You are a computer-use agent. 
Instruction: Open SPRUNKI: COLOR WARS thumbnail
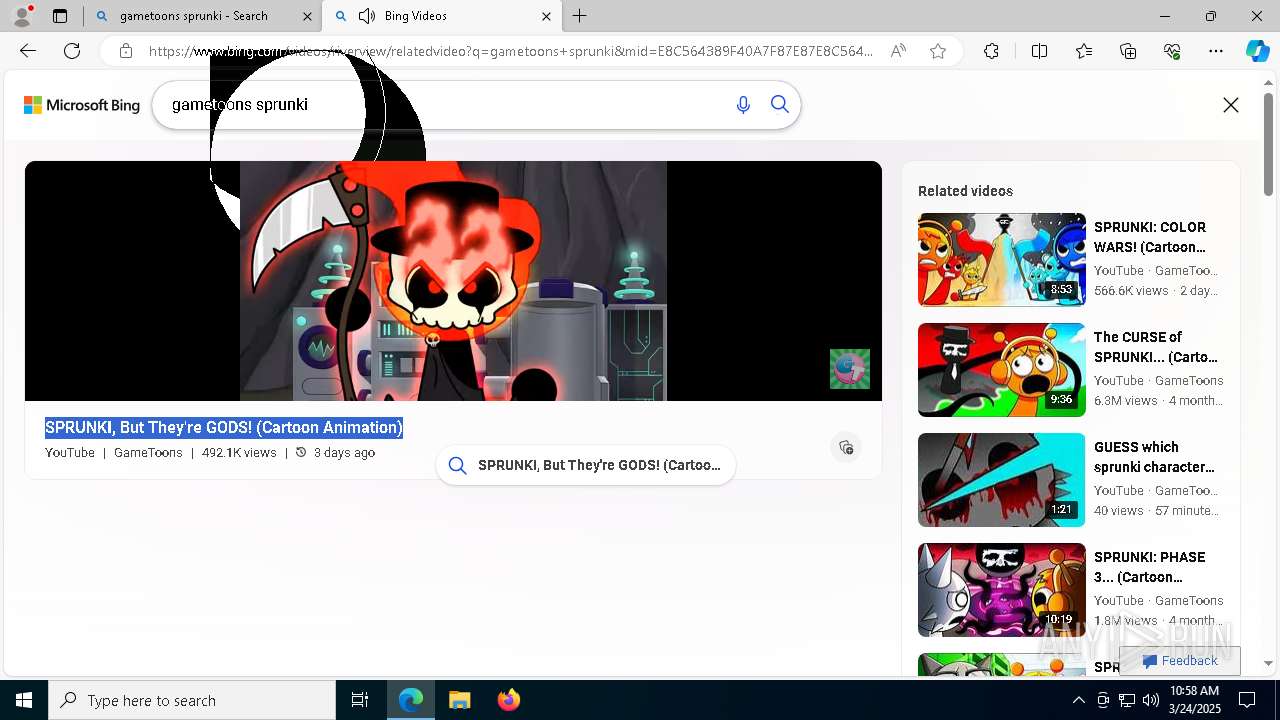1002,260
